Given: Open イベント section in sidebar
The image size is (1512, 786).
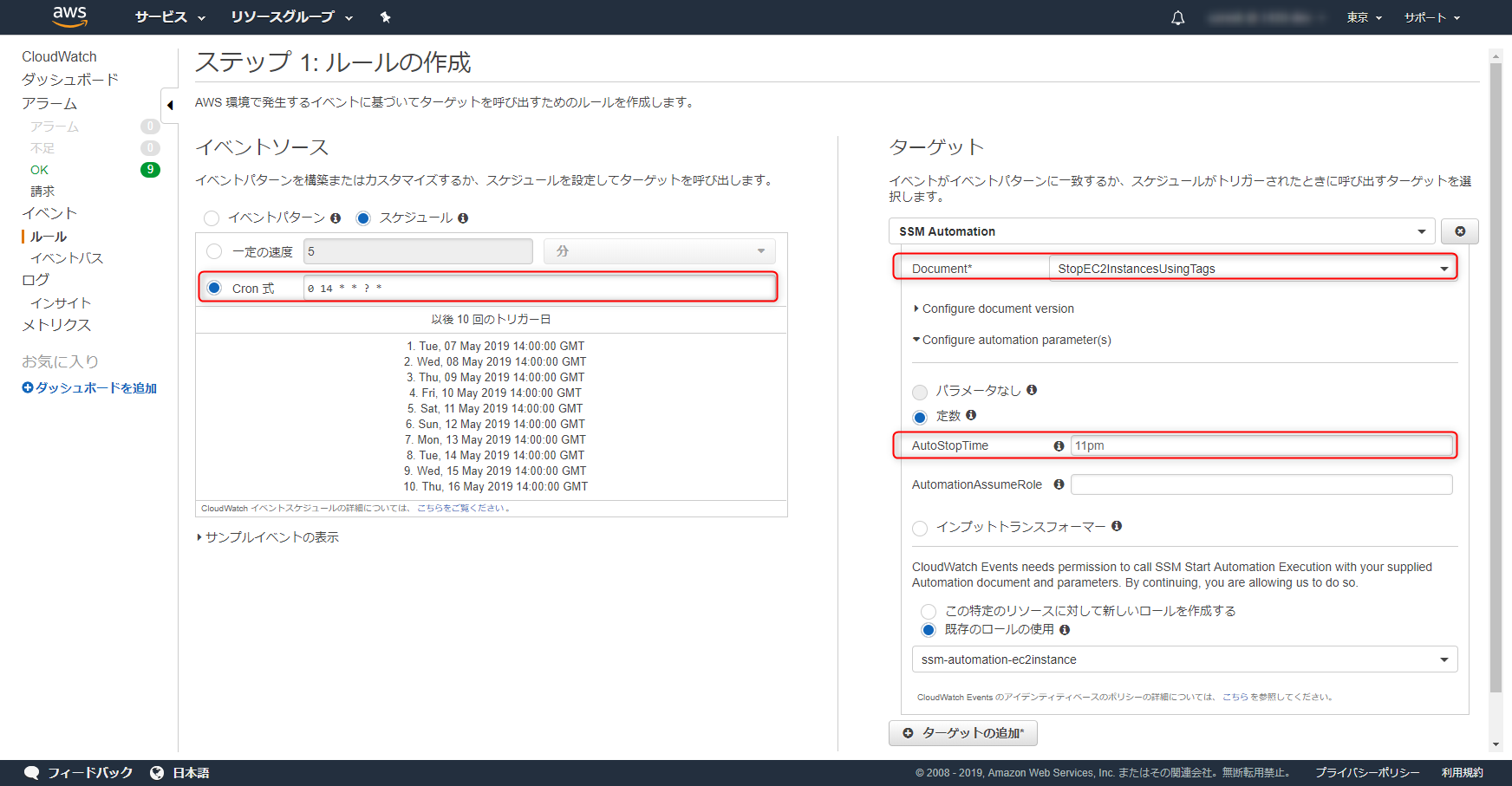Looking at the screenshot, I should 49,213.
